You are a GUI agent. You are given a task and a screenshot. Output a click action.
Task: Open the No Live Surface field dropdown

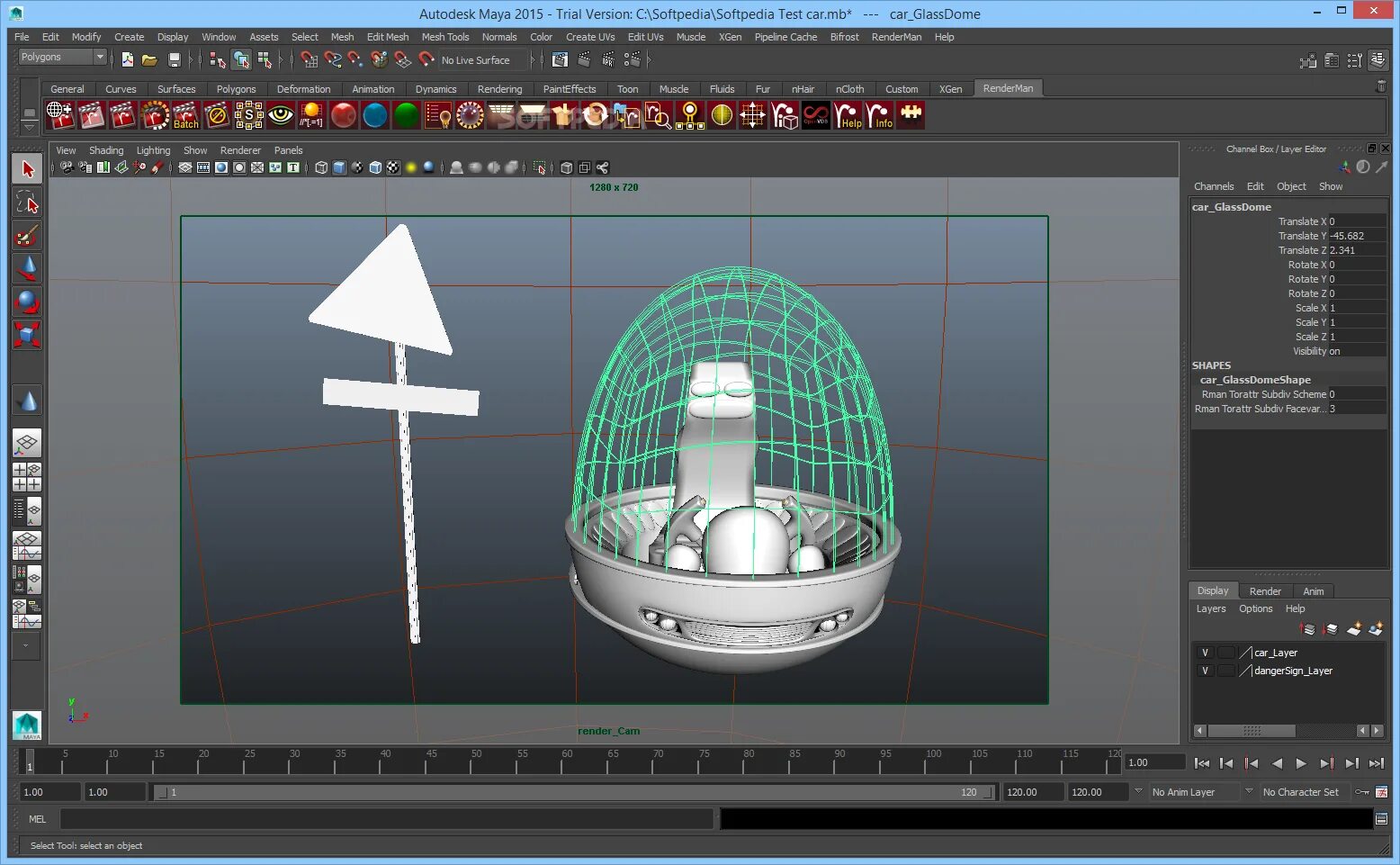pos(482,60)
